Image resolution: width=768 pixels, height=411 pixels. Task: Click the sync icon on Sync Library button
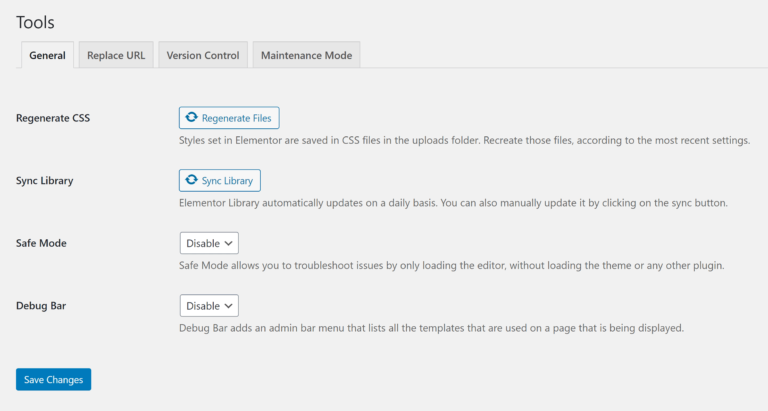[192, 180]
